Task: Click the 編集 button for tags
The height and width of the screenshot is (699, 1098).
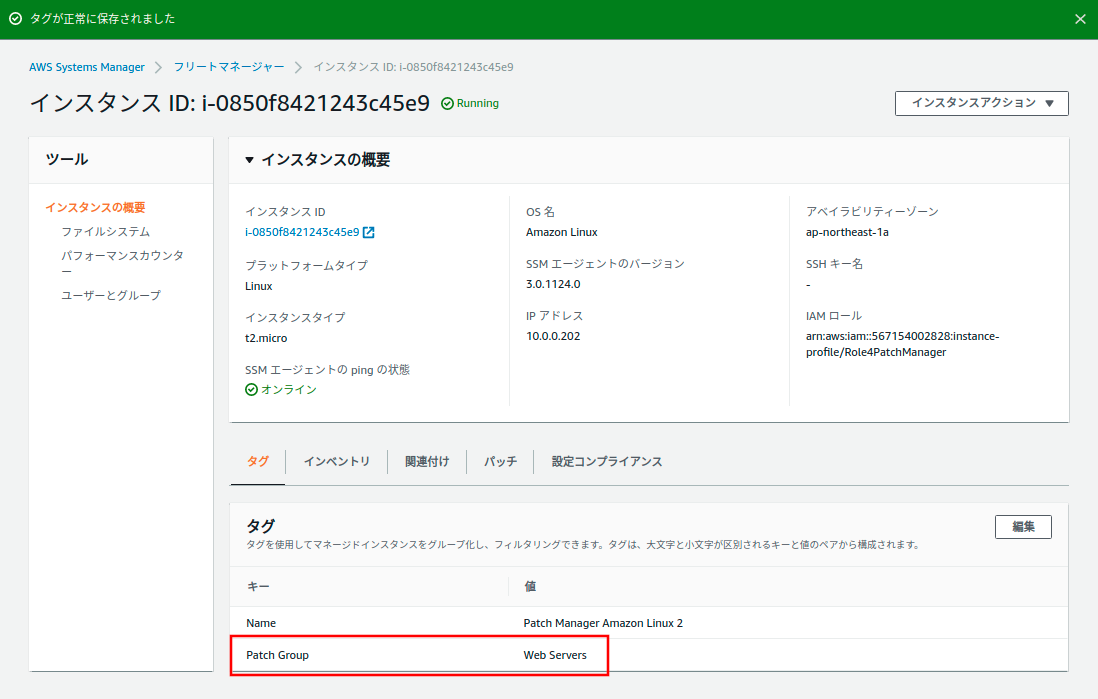Action: [x=1022, y=527]
